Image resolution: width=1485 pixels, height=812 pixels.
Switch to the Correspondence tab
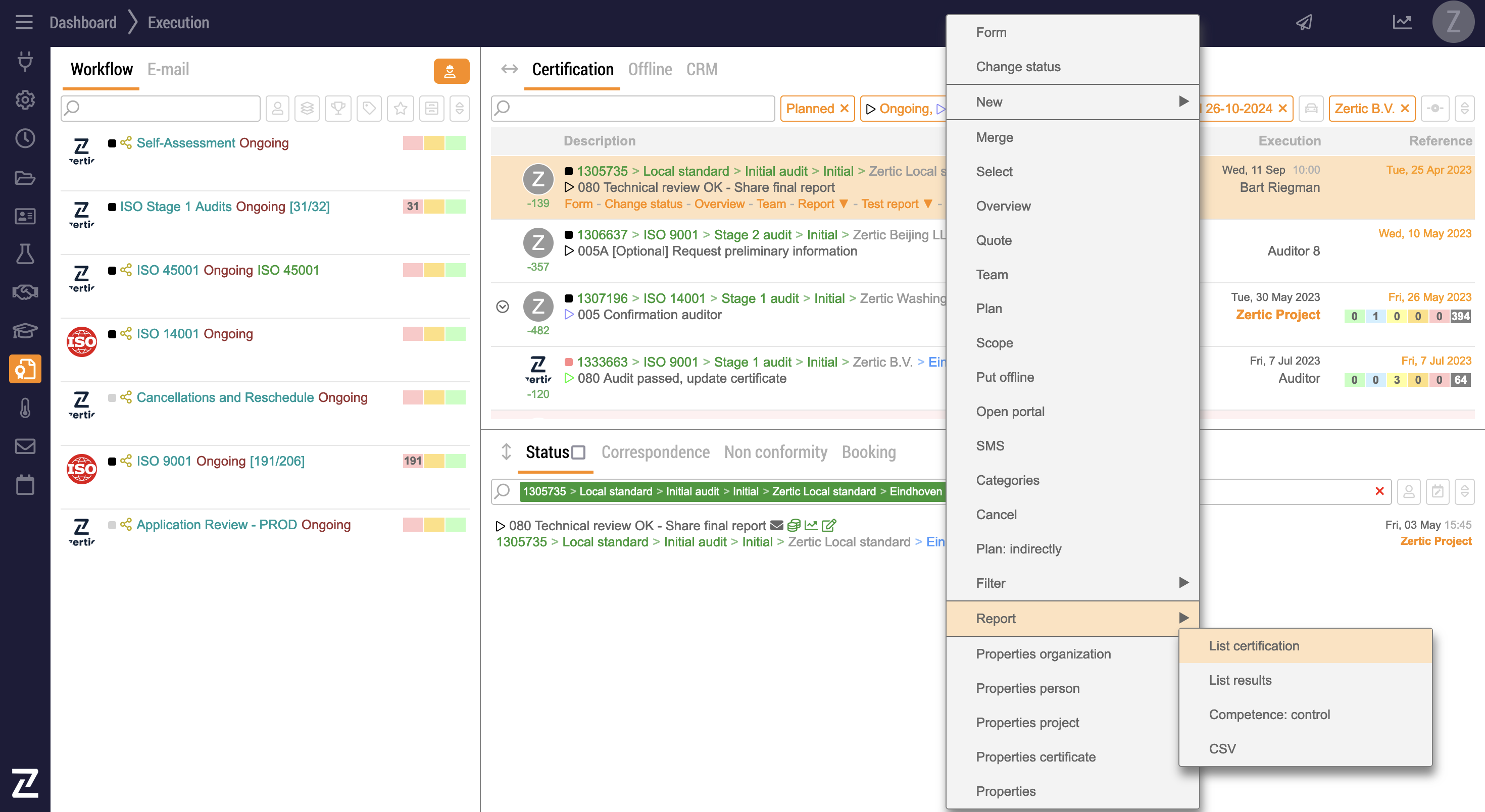pyautogui.click(x=656, y=452)
